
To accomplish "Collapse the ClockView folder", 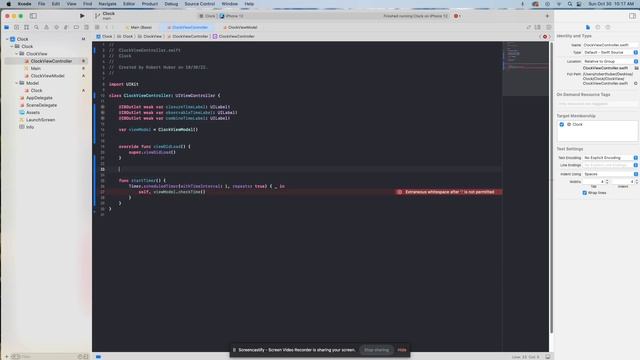I will point(17,54).
